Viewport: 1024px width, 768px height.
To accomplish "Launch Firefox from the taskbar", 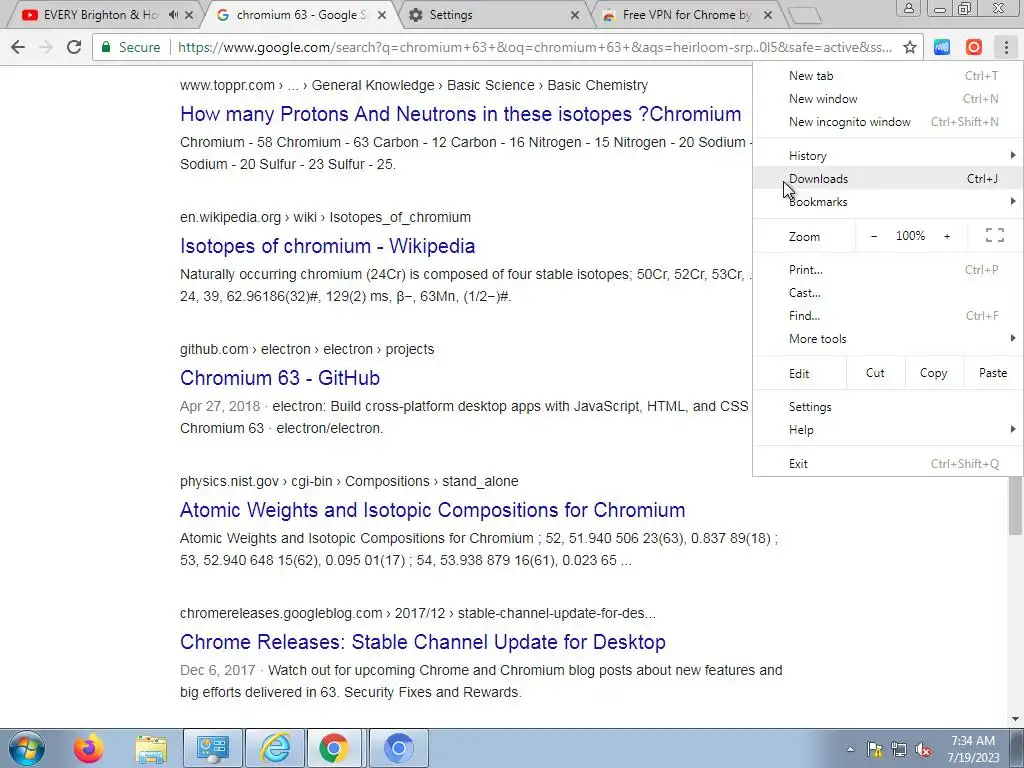I will [89, 748].
